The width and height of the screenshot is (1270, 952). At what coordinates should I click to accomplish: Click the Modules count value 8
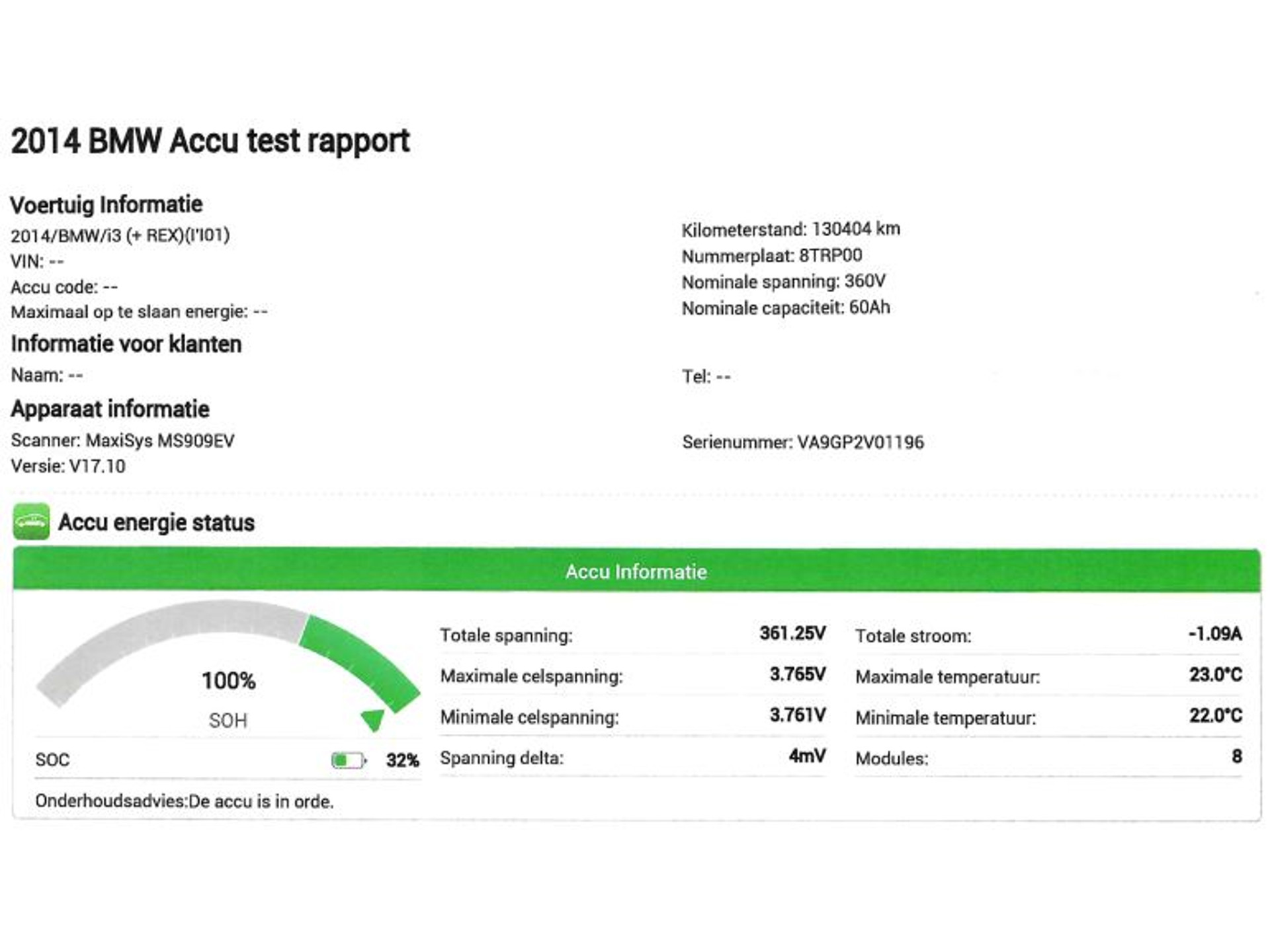1236,756
